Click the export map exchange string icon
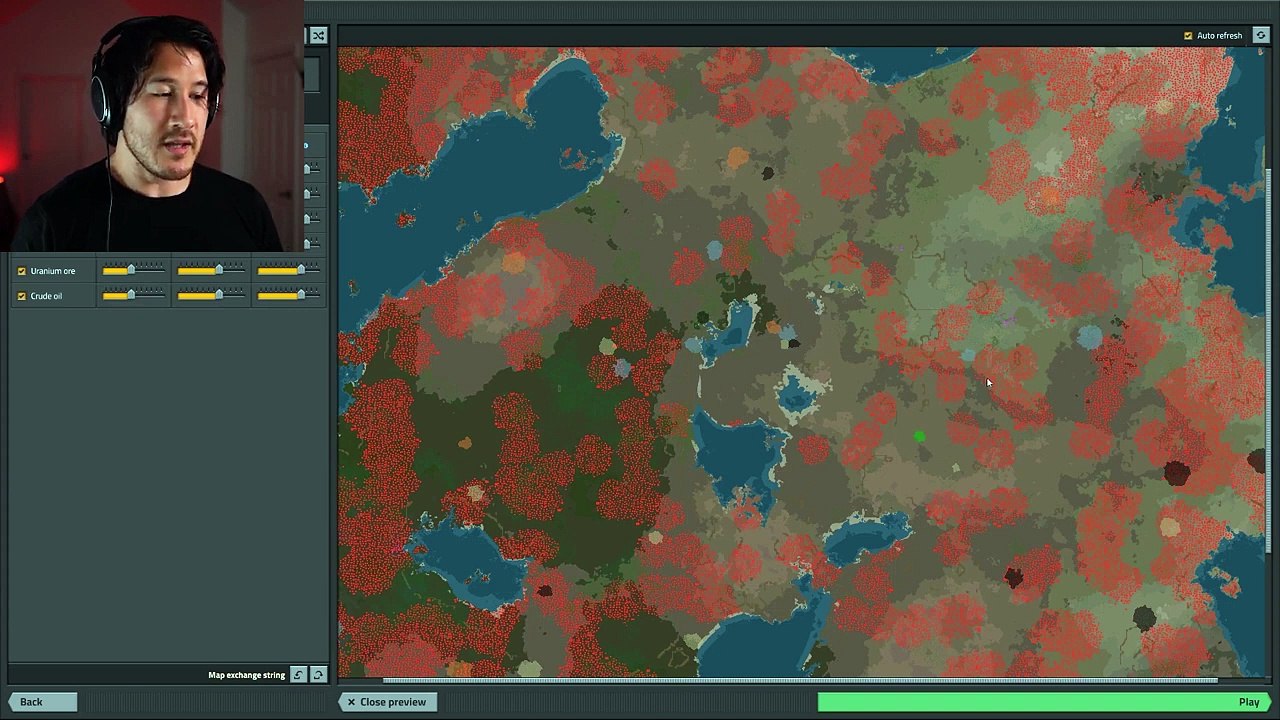The height and width of the screenshot is (720, 1280). (318, 675)
